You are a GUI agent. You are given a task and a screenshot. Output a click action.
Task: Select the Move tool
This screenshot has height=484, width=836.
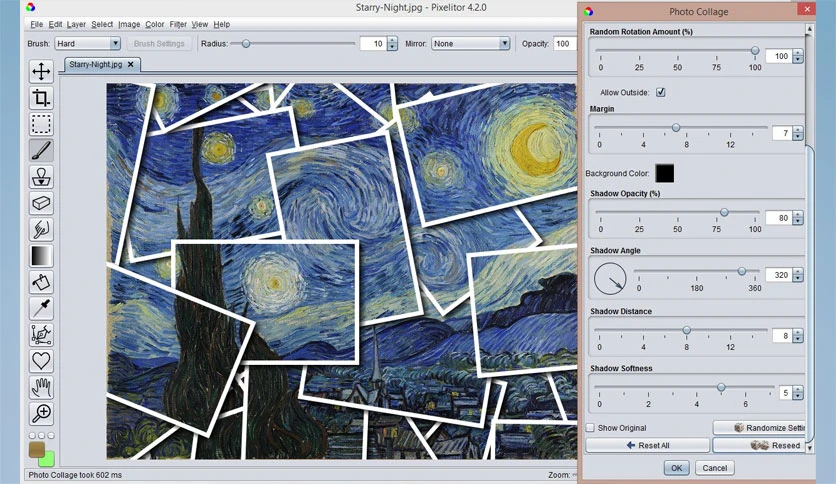click(41, 71)
